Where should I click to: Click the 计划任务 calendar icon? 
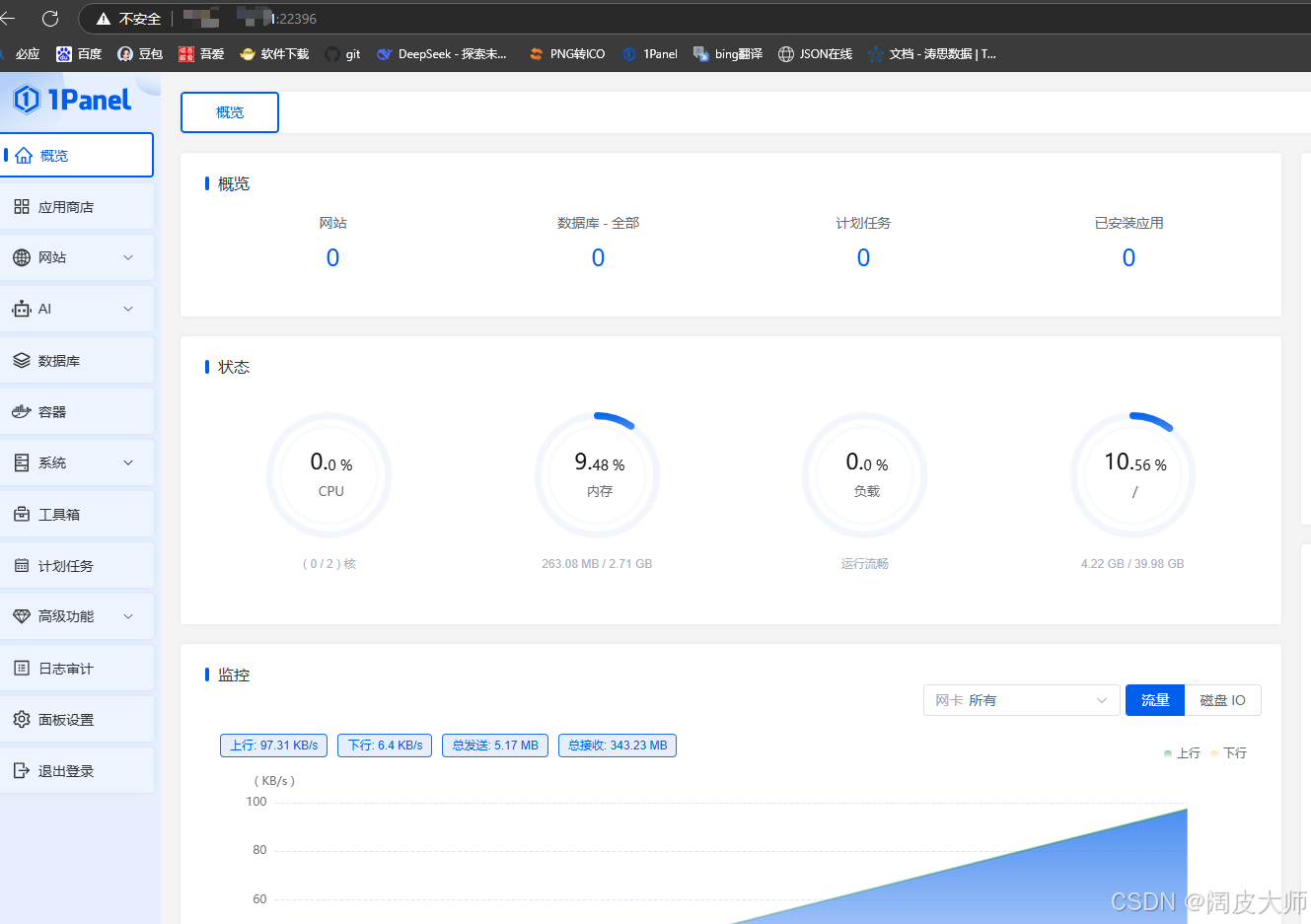22,566
